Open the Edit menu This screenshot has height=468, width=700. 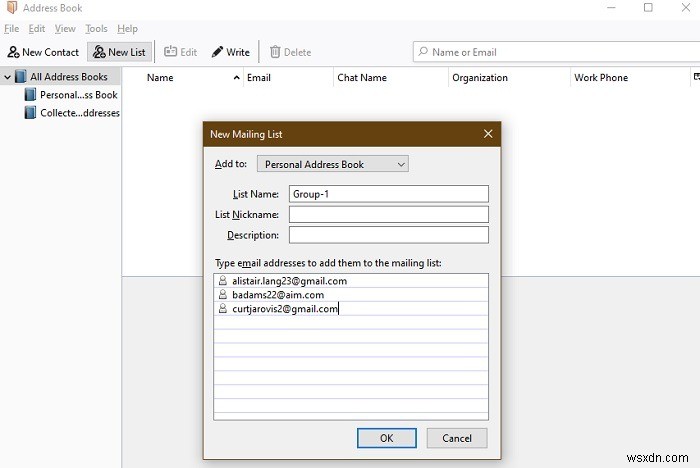[x=37, y=29]
